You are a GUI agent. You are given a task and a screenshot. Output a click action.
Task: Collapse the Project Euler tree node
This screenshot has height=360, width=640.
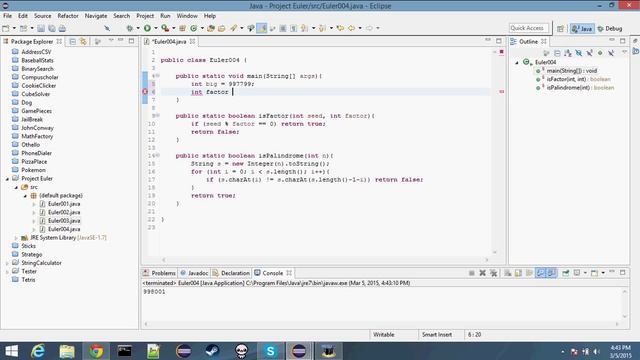tap(7, 179)
